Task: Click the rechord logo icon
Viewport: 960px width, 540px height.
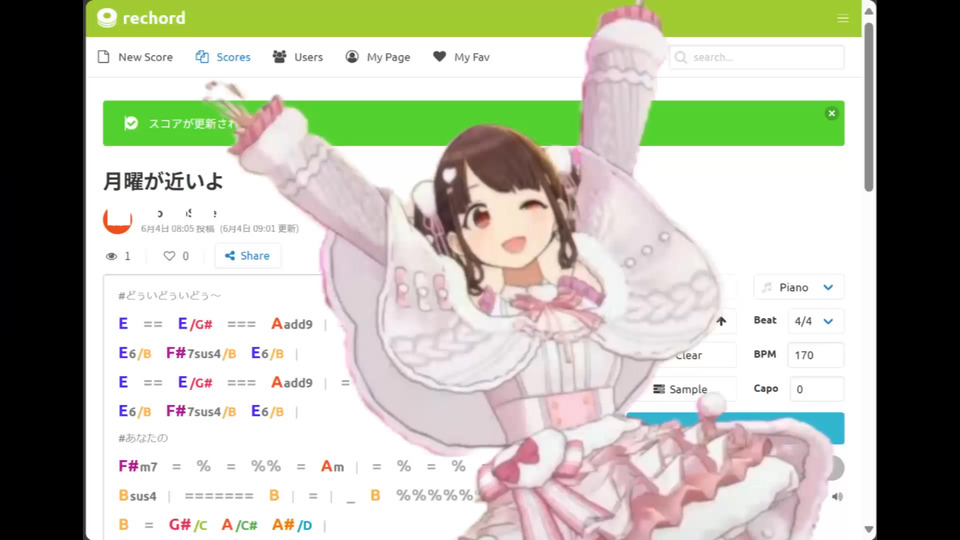Action: (x=107, y=18)
